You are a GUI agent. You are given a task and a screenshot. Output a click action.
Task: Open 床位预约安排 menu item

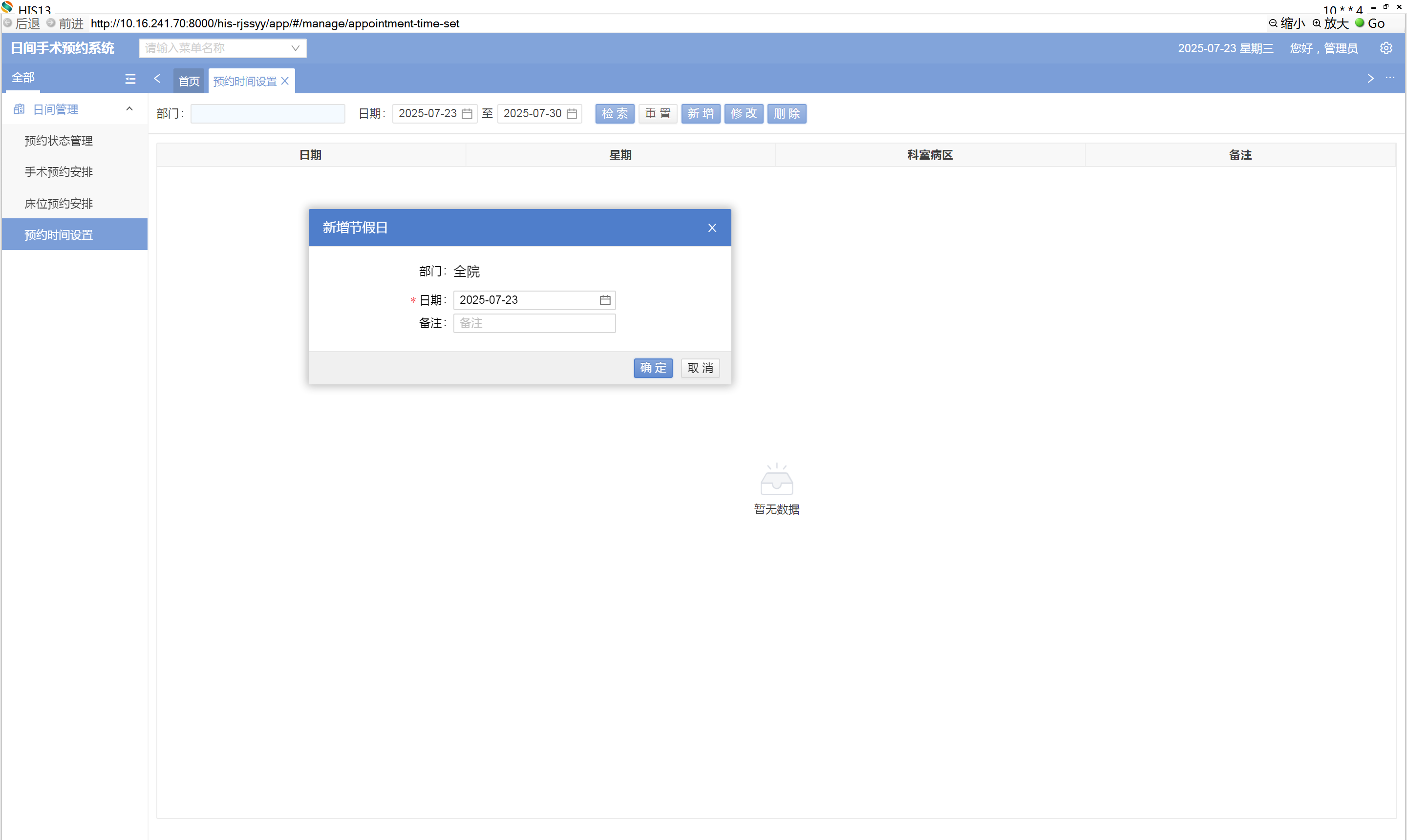pos(58,203)
